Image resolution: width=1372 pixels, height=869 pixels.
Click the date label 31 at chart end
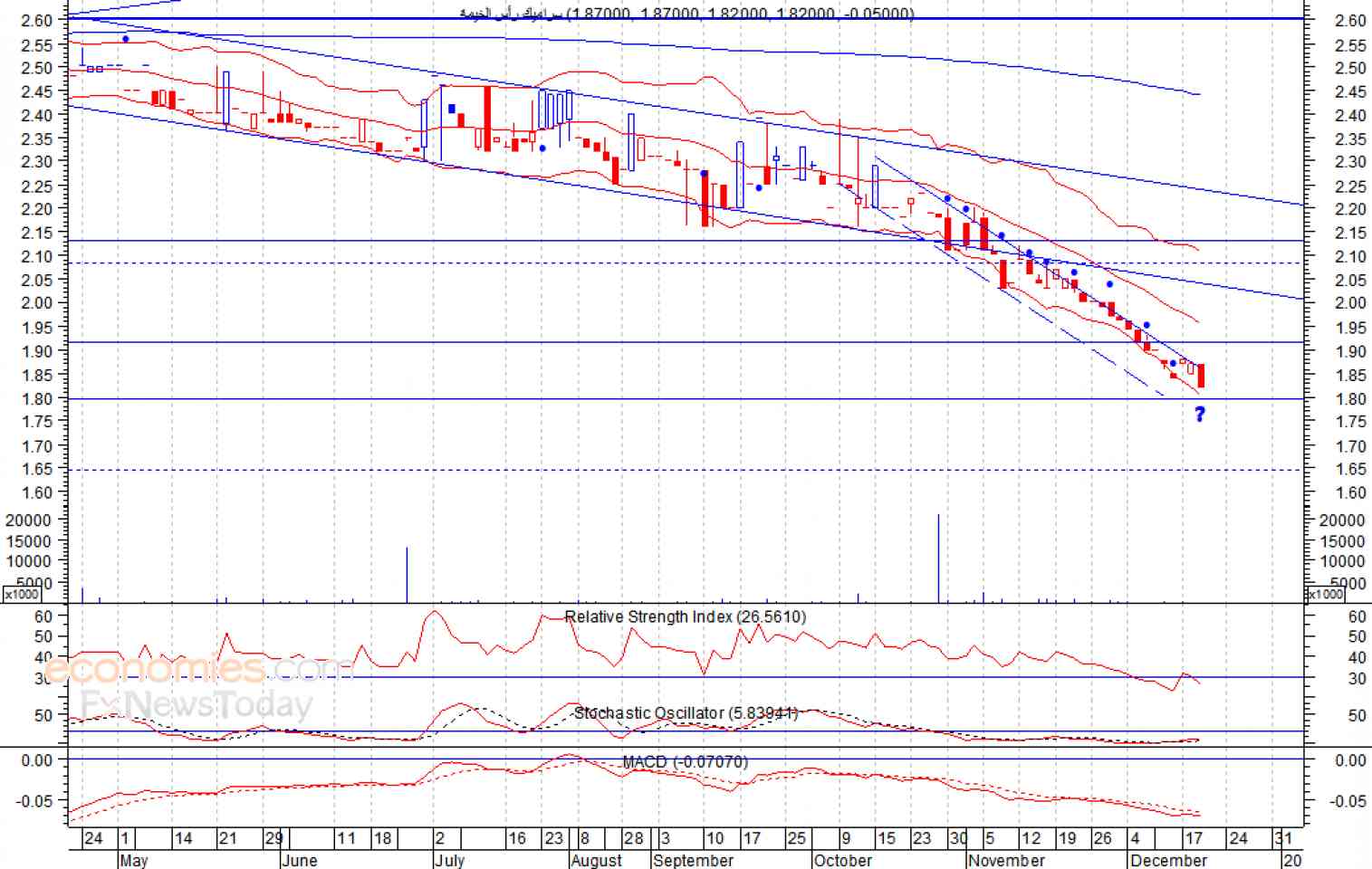coord(1283,838)
